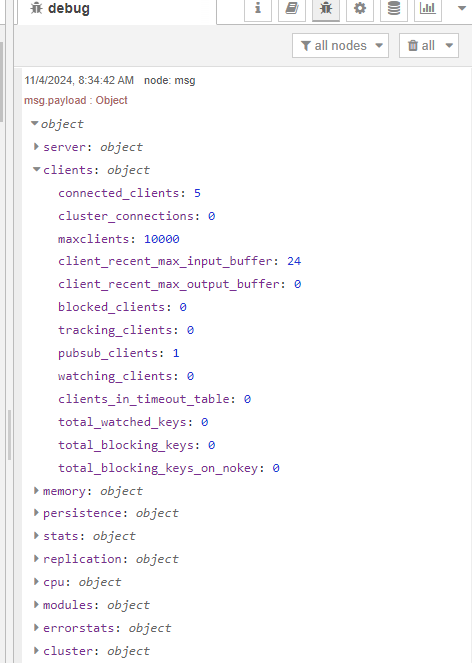This screenshot has width=472, height=663.
Task: Select total_watched_keys: 0 row
Action: pos(133,422)
